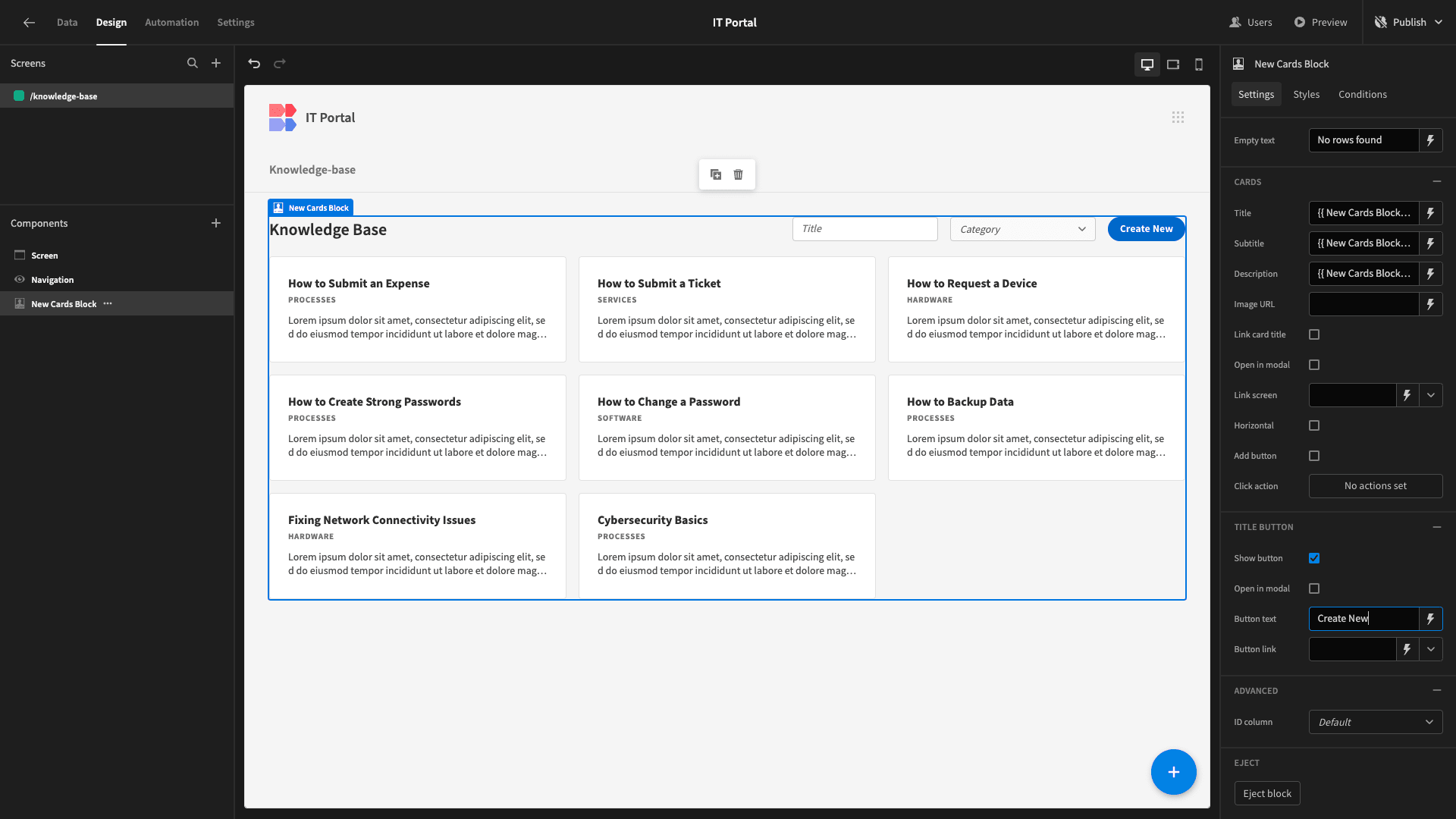The image size is (1456, 819).
Task: Open the Conditions tab
Action: coord(1363,95)
